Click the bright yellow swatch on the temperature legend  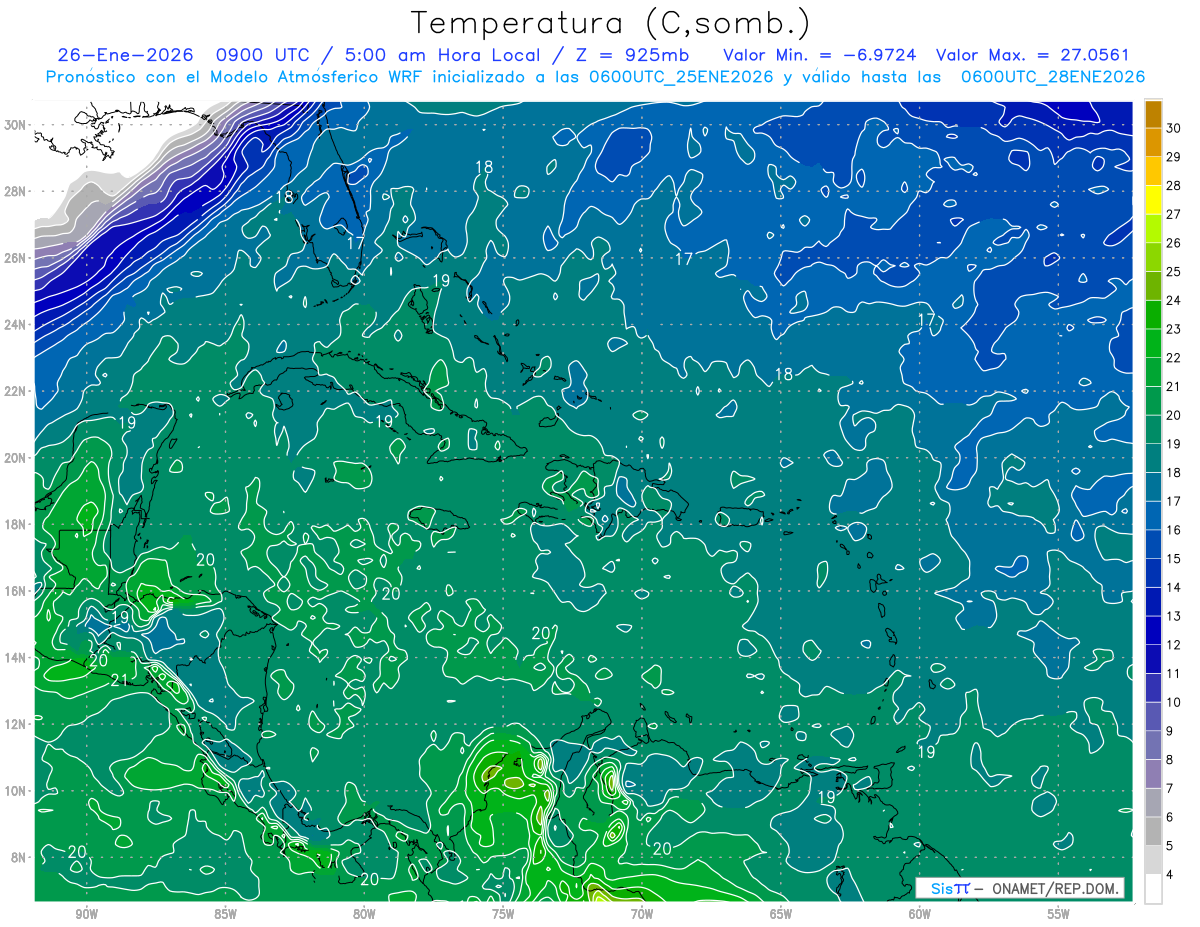[x=1153, y=199]
